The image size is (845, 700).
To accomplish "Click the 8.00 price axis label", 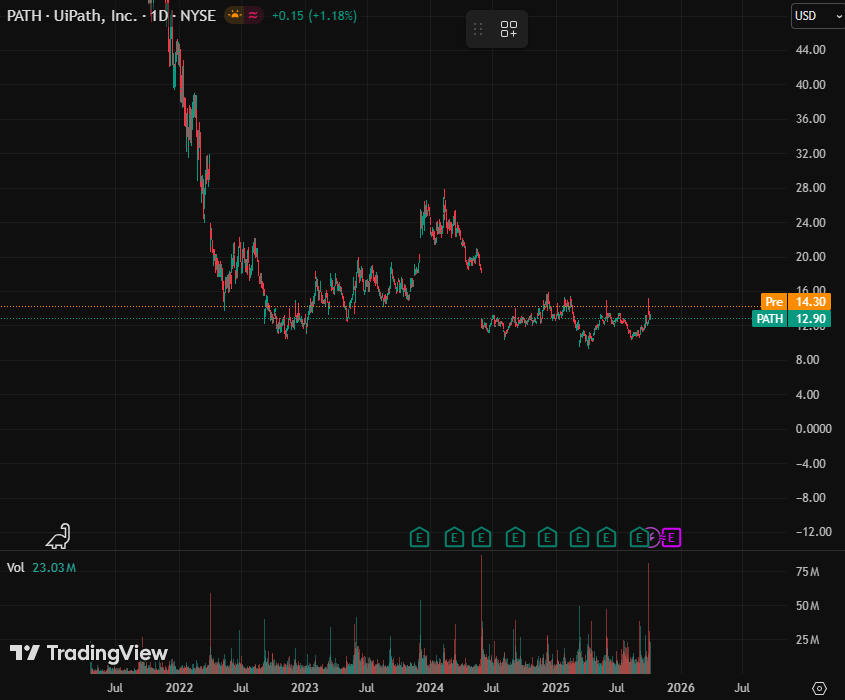I will (x=807, y=359).
